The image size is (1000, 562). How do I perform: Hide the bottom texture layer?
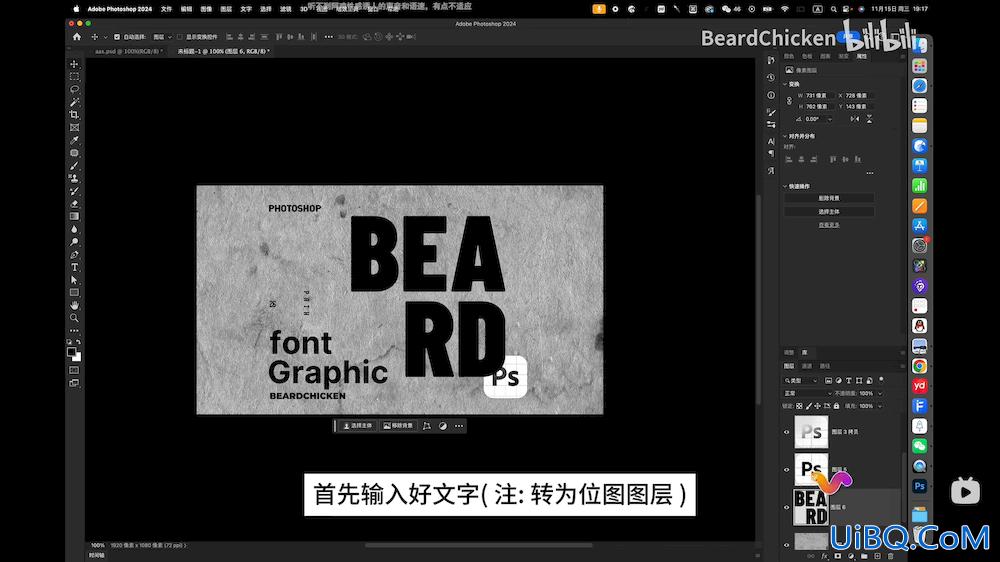tap(786, 545)
